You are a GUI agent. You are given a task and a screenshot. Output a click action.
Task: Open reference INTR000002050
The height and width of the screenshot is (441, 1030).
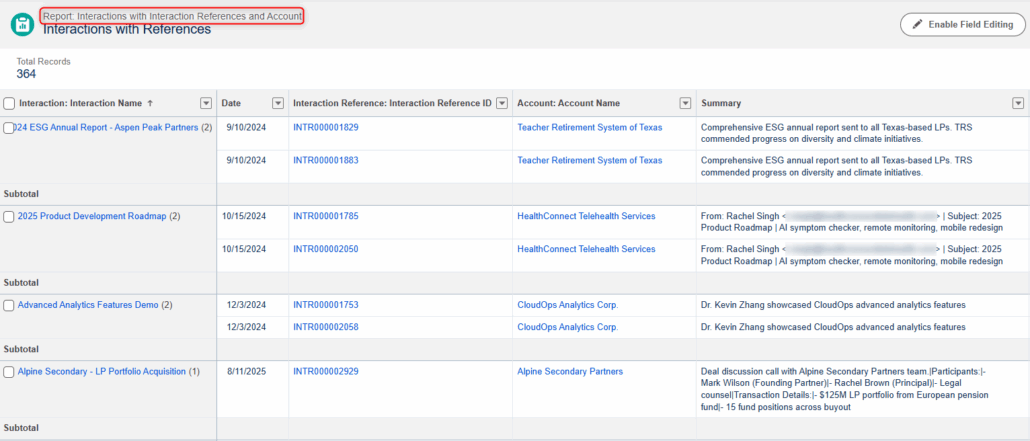(326, 249)
